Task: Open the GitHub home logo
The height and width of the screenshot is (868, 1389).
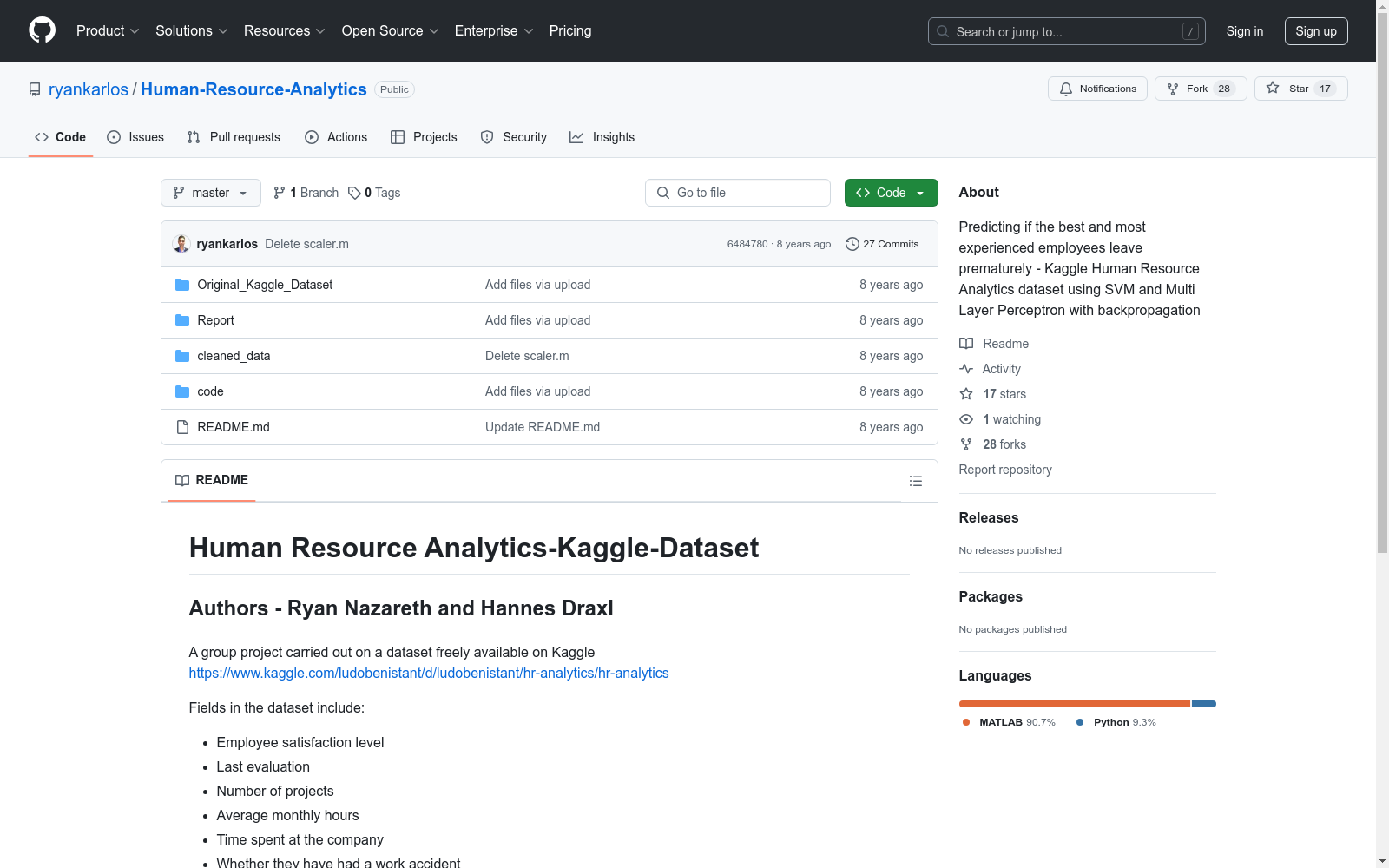Action: [42, 30]
